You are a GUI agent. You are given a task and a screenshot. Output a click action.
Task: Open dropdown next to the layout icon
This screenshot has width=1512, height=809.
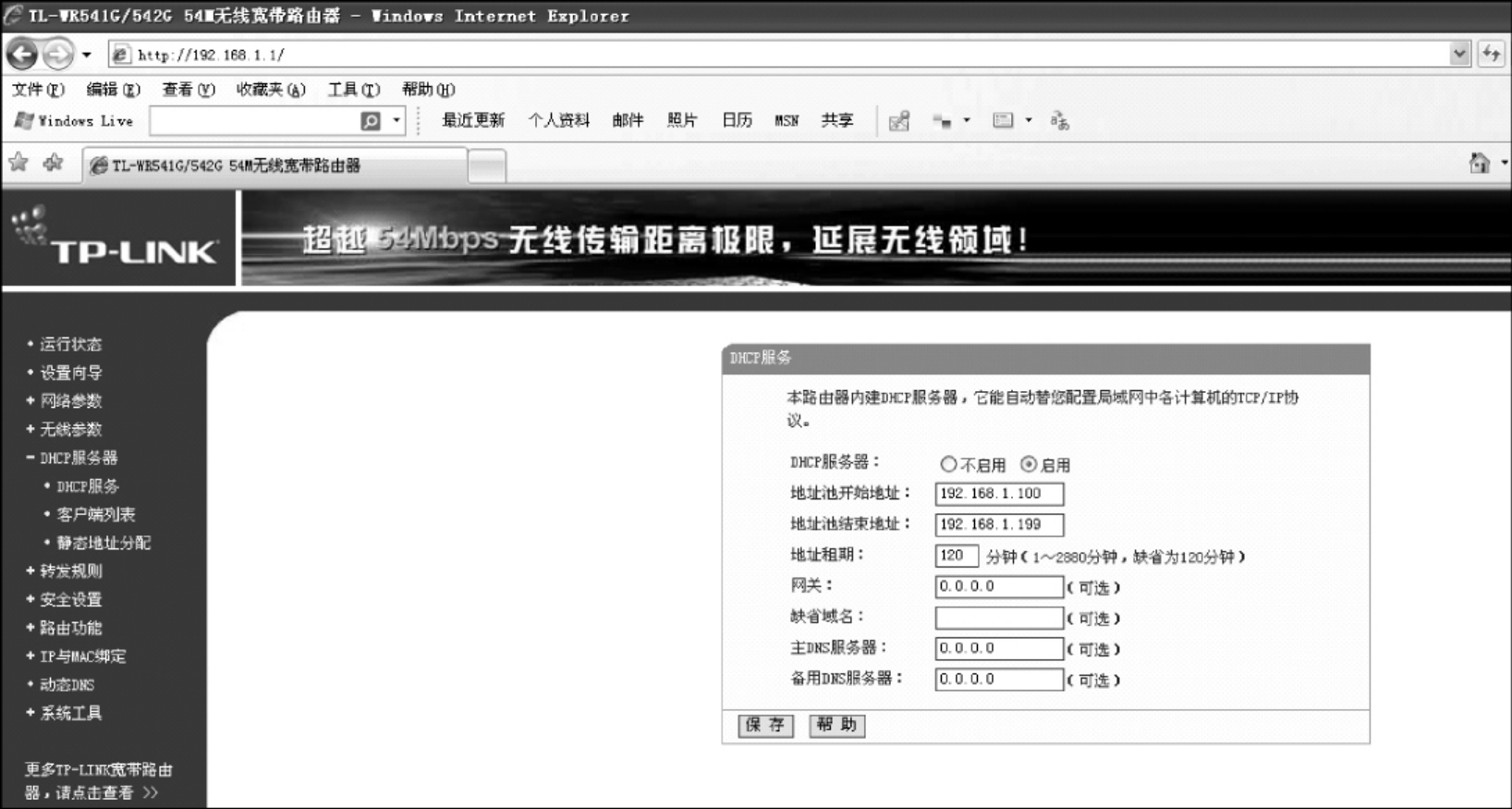1028,120
